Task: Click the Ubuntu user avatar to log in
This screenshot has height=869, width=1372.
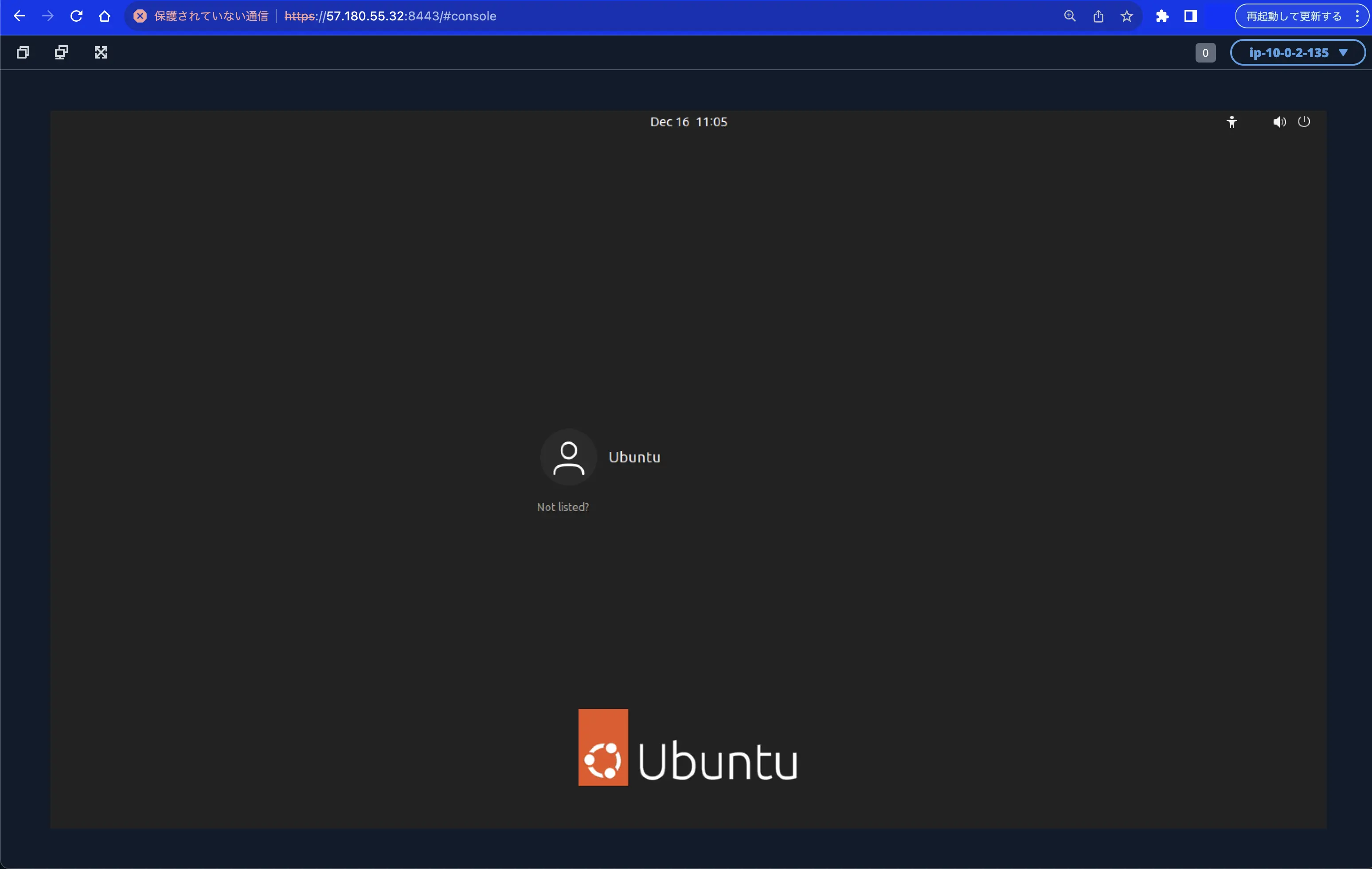Action: pos(568,456)
